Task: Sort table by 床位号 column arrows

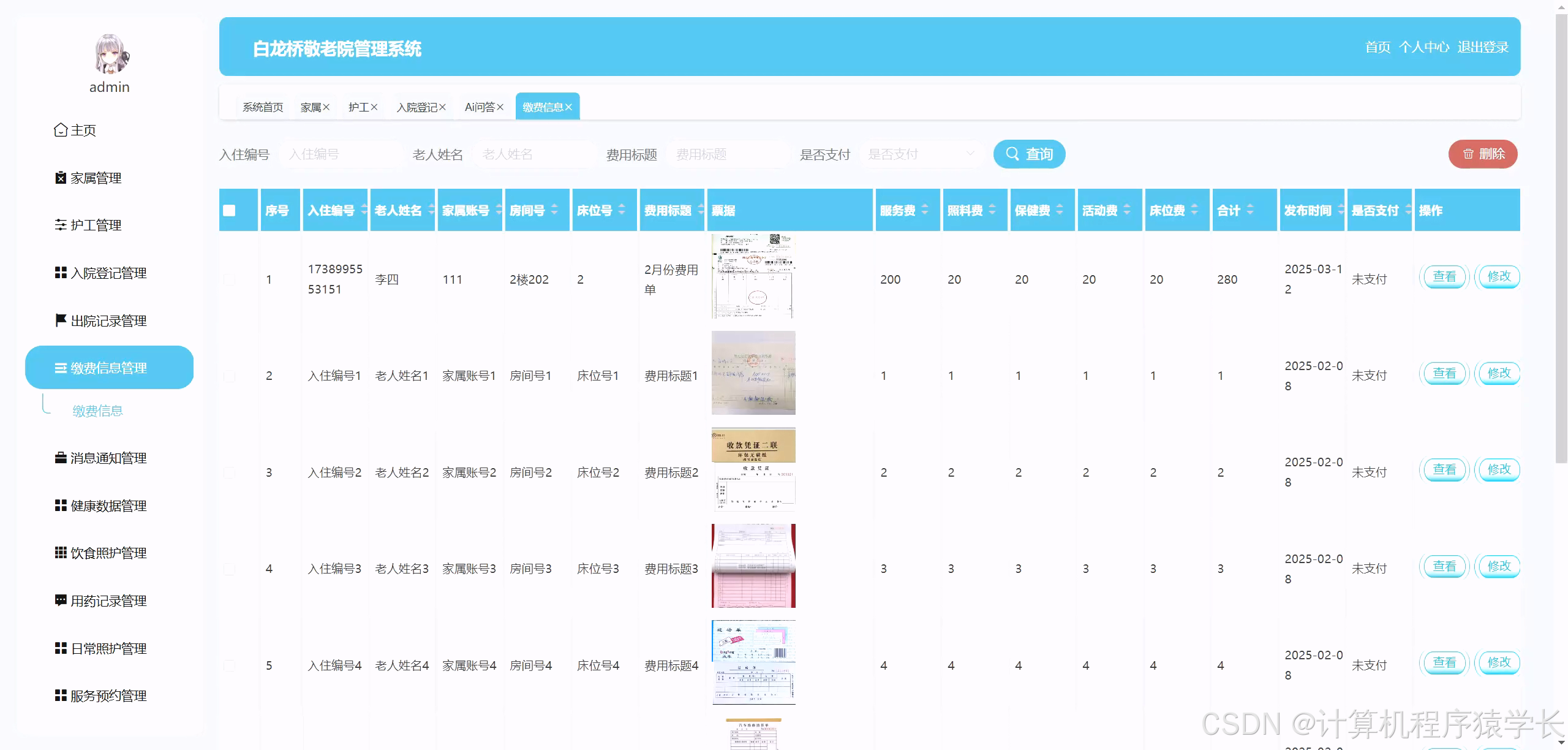Action: (622, 210)
